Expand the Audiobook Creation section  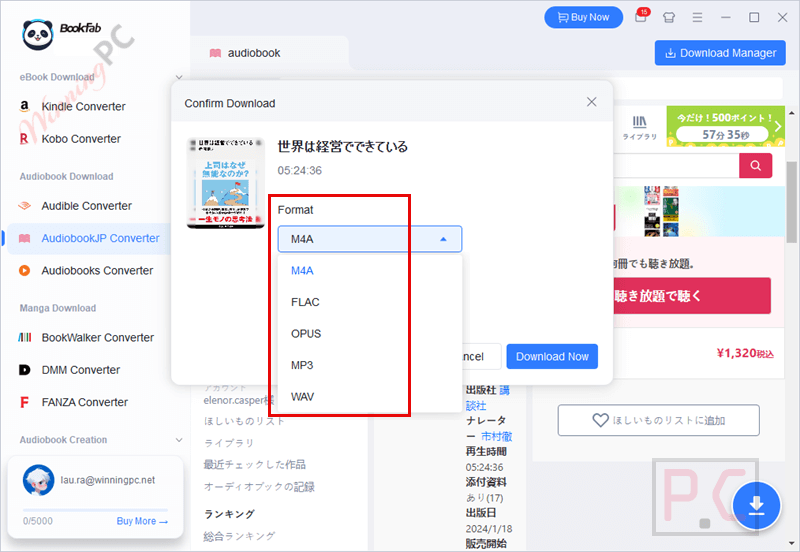[179, 440]
